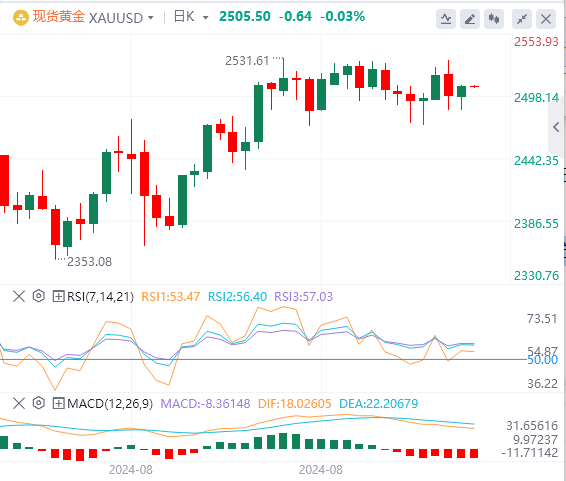
Task: Remove the RSI indicator panel
Action: pyautogui.click(x=19, y=296)
